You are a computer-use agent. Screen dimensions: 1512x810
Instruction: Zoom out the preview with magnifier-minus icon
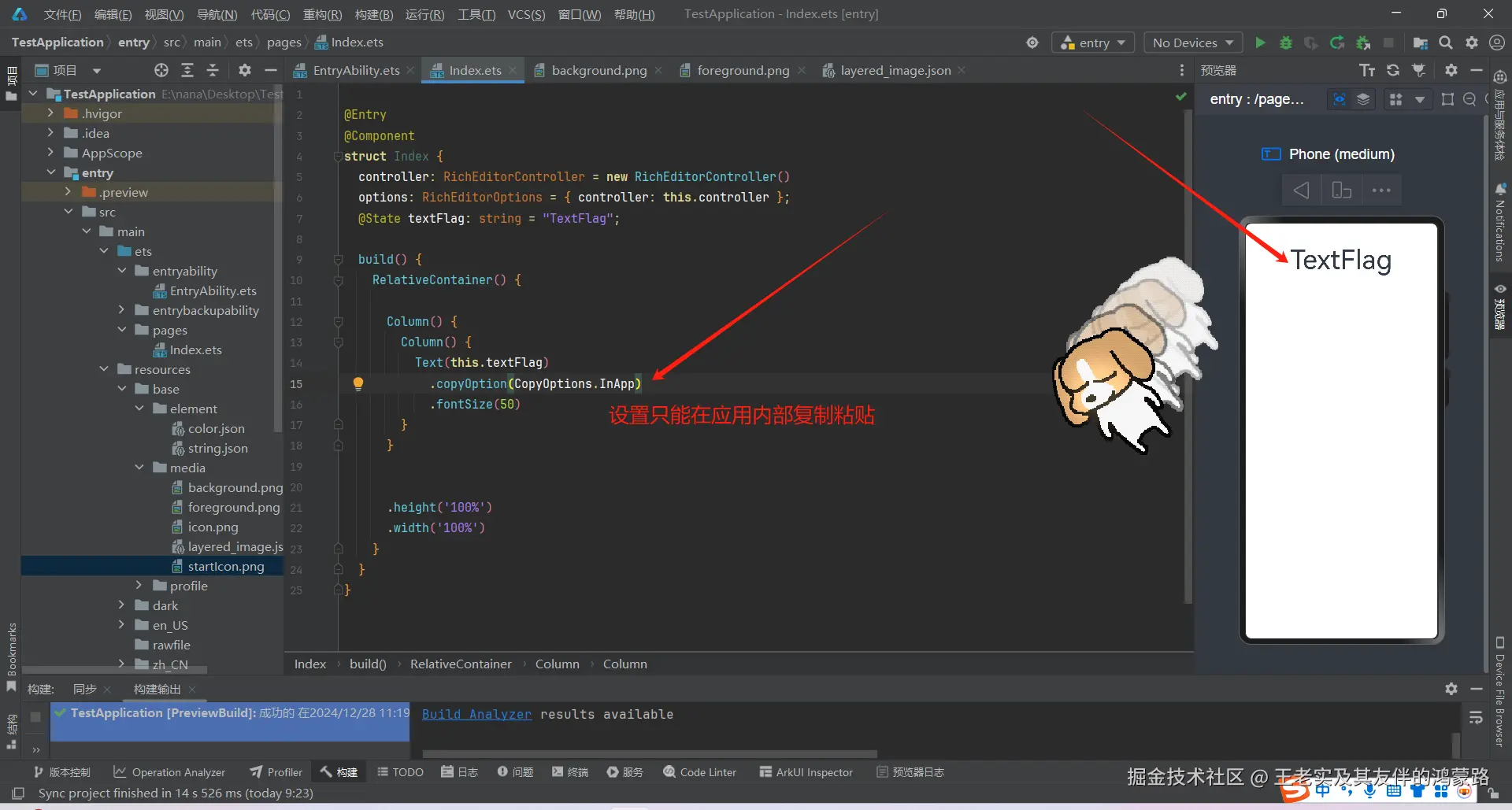[x=1469, y=99]
